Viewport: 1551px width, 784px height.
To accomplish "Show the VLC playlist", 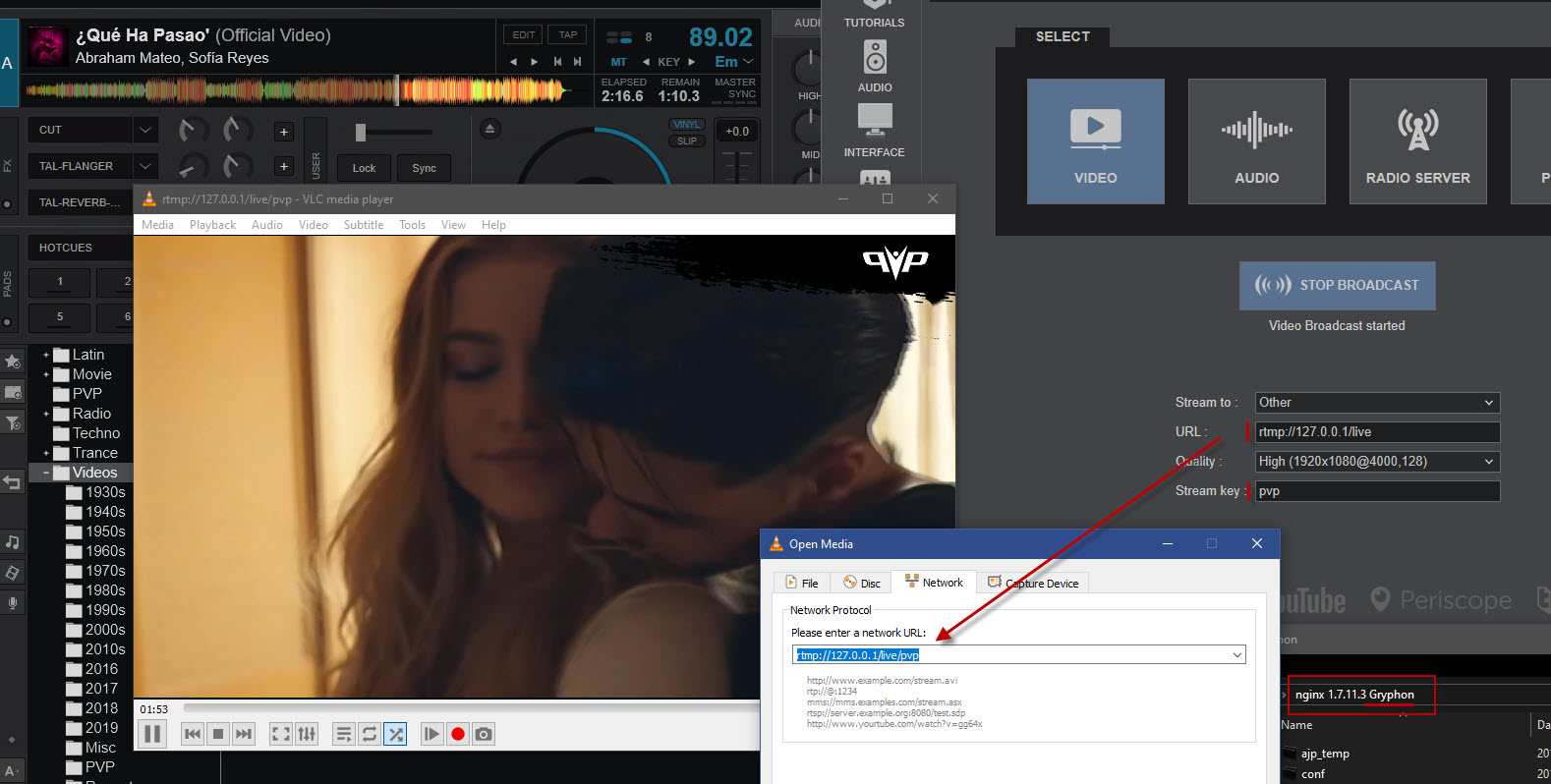I will point(343,734).
